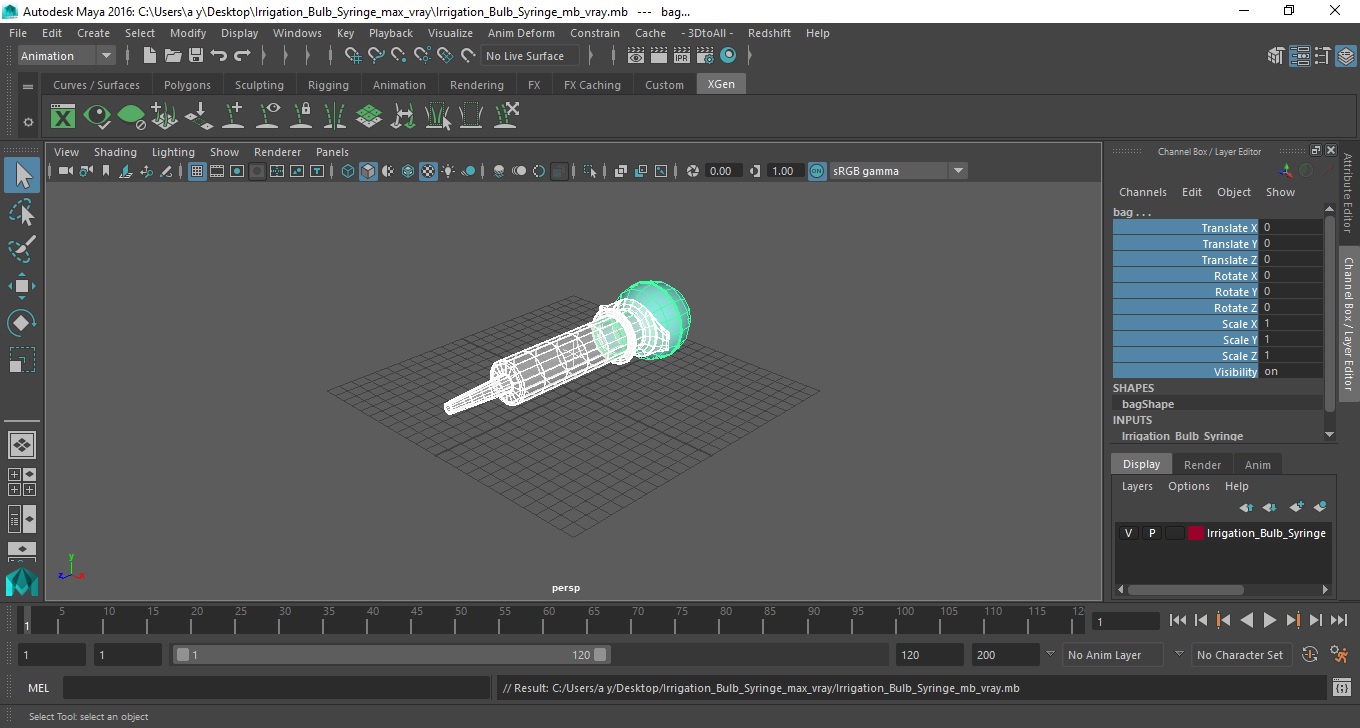Open the No Character Set dropdown
Screen dimensions: 1360x728
(x=1240, y=655)
